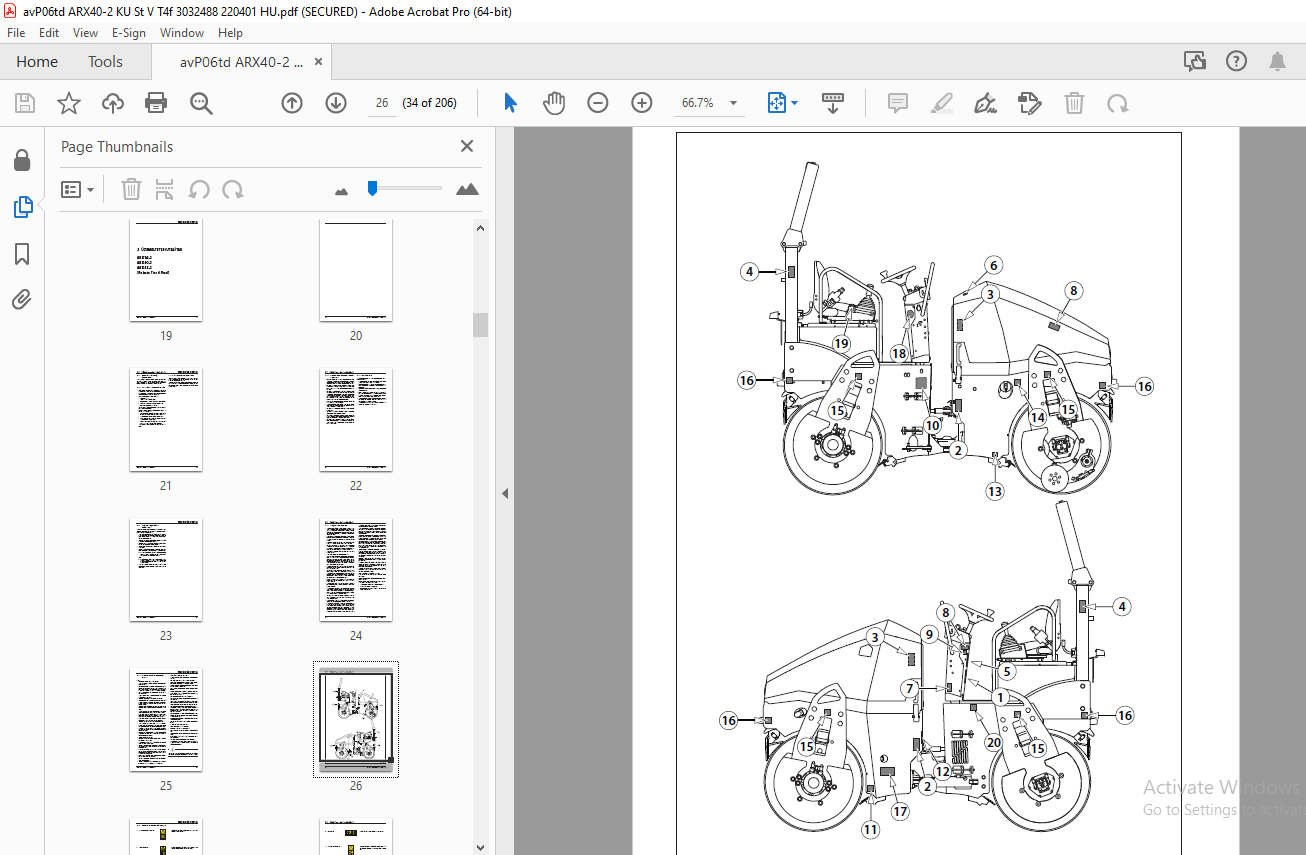The height and width of the screenshot is (855, 1306).
Task: Select the Highlight text tool
Action: pyautogui.click(x=942, y=103)
